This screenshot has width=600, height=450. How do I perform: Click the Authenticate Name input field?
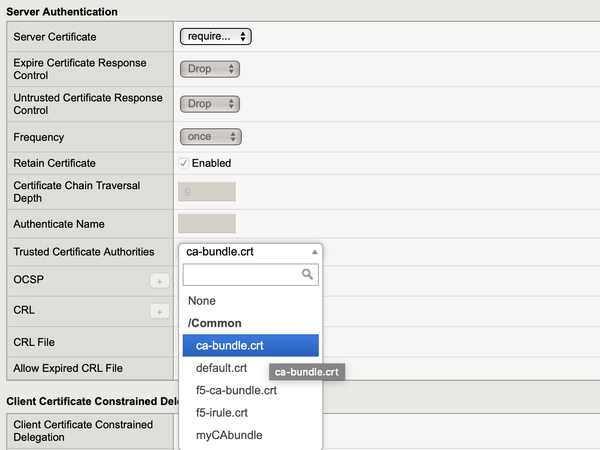[x=207, y=224]
